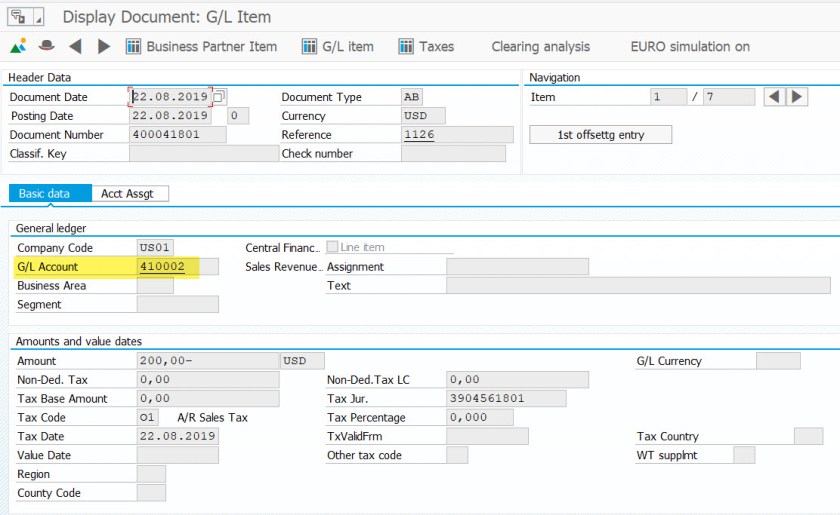Click the Tax Country field
The width and height of the screenshot is (840, 515).
click(808, 436)
